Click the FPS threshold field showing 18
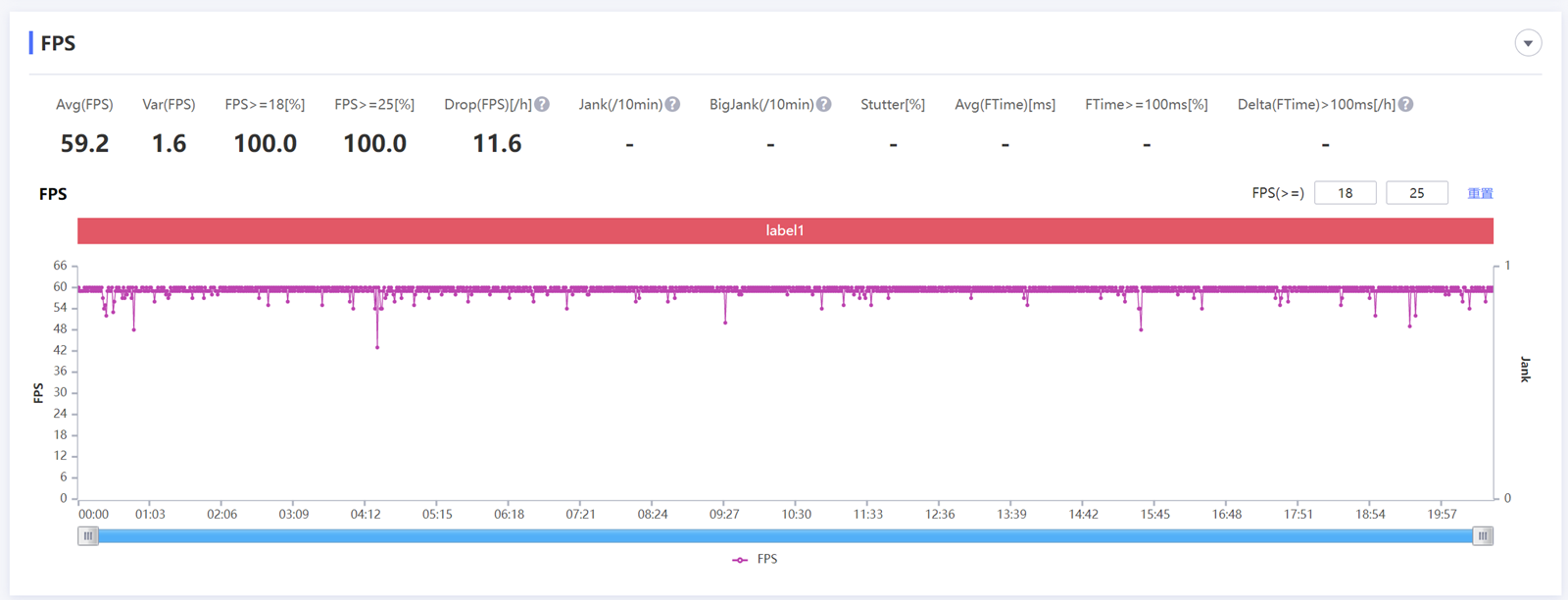 (x=1345, y=193)
